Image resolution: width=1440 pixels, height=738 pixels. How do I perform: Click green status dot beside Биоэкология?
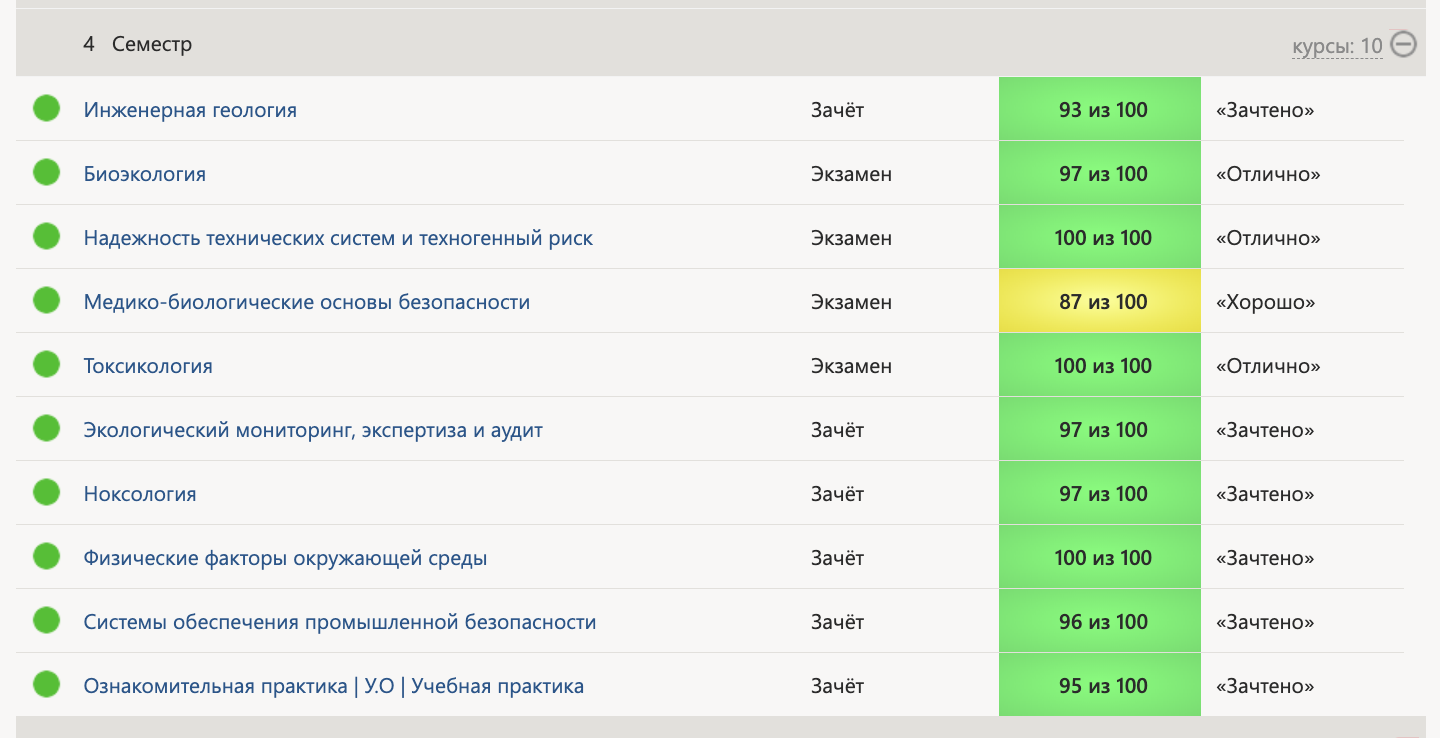(x=47, y=172)
